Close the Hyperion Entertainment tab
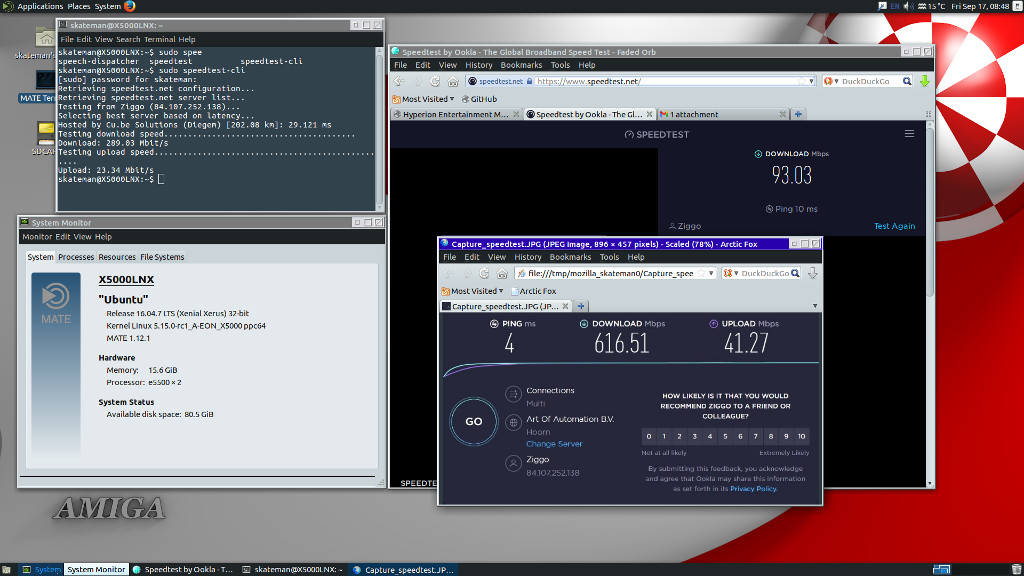 516,114
